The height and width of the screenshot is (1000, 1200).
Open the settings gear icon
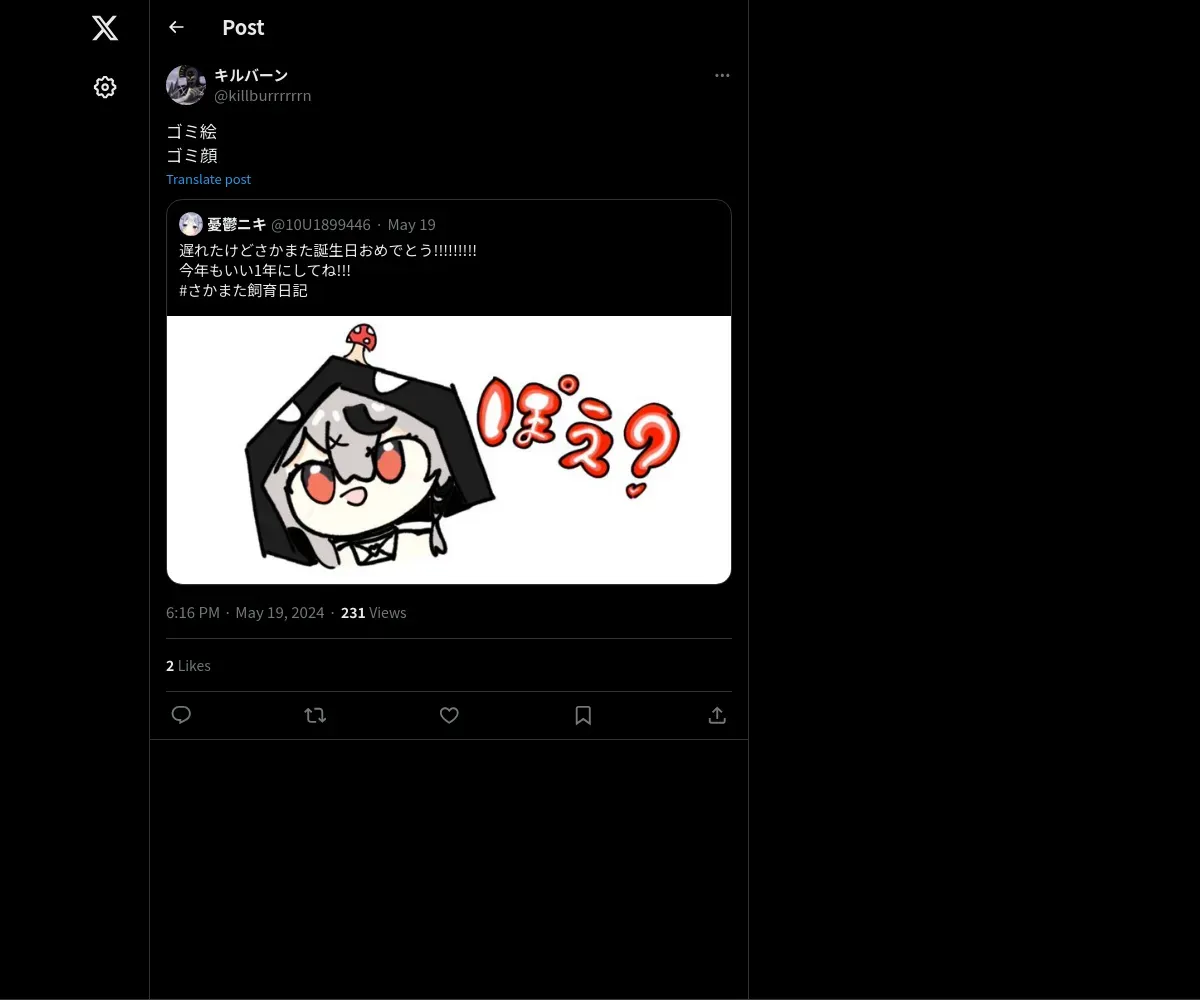(105, 87)
